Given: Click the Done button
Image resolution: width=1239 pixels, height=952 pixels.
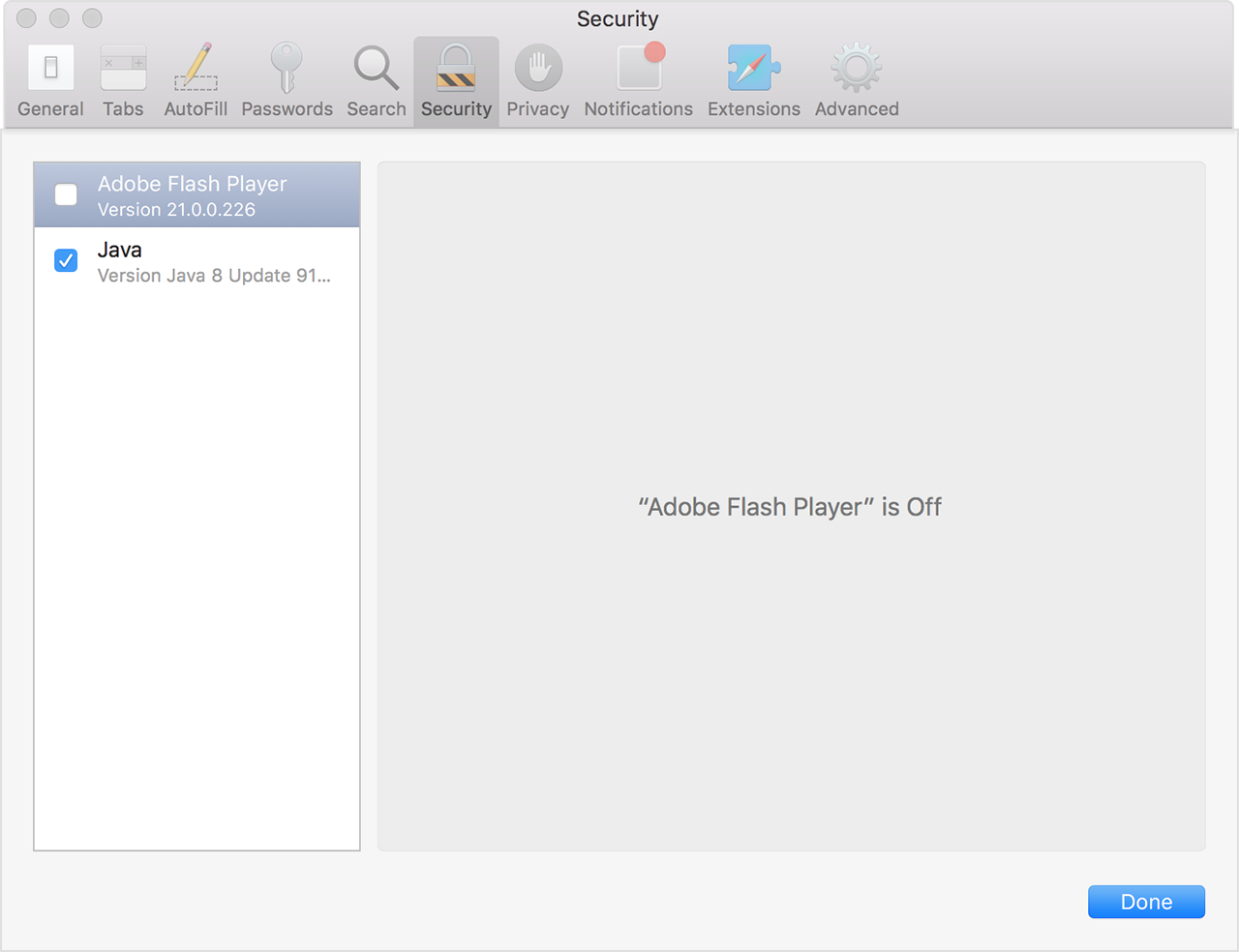Looking at the screenshot, I should point(1146,902).
